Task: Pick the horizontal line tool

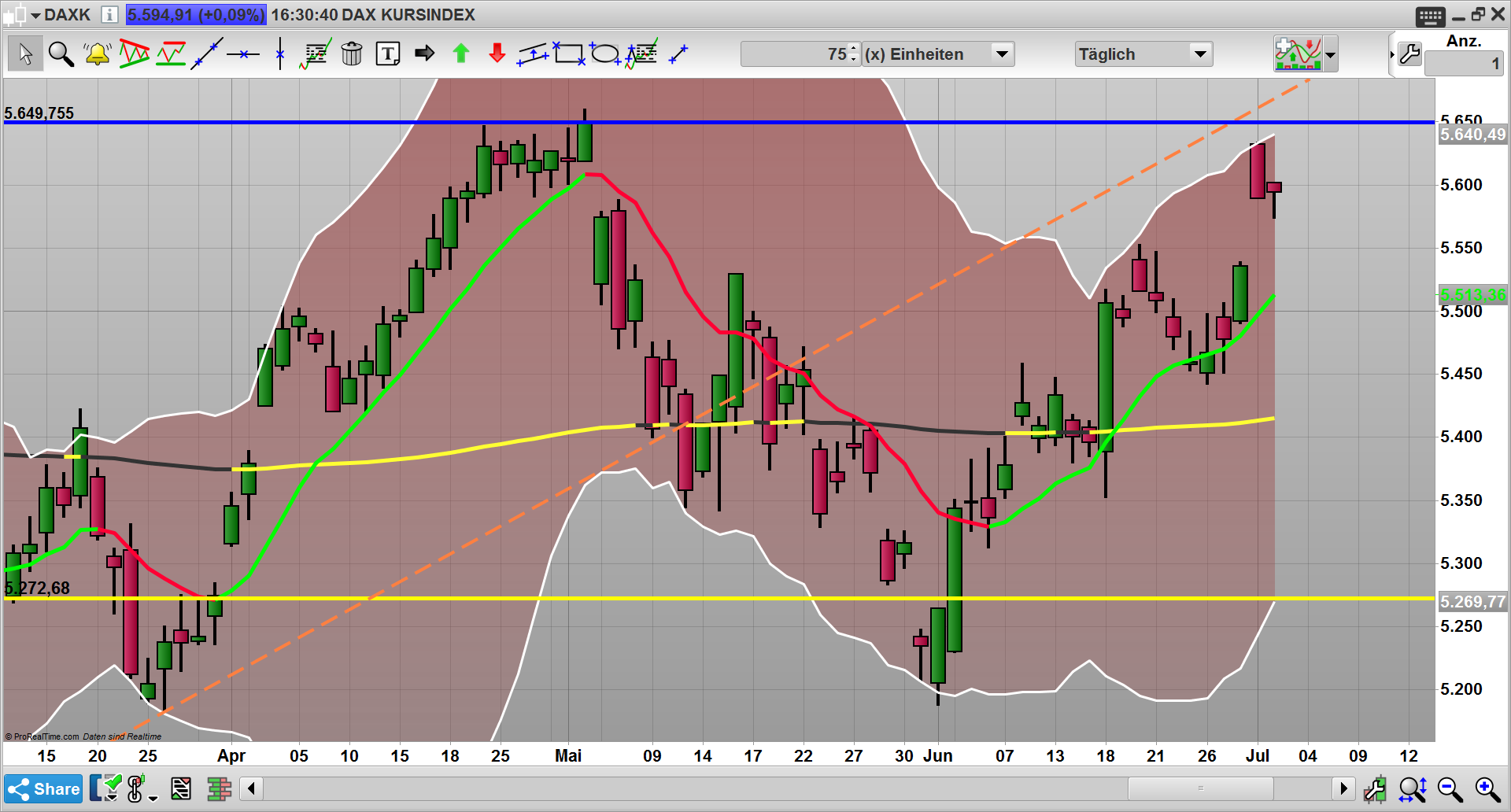Action: point(243,54)
